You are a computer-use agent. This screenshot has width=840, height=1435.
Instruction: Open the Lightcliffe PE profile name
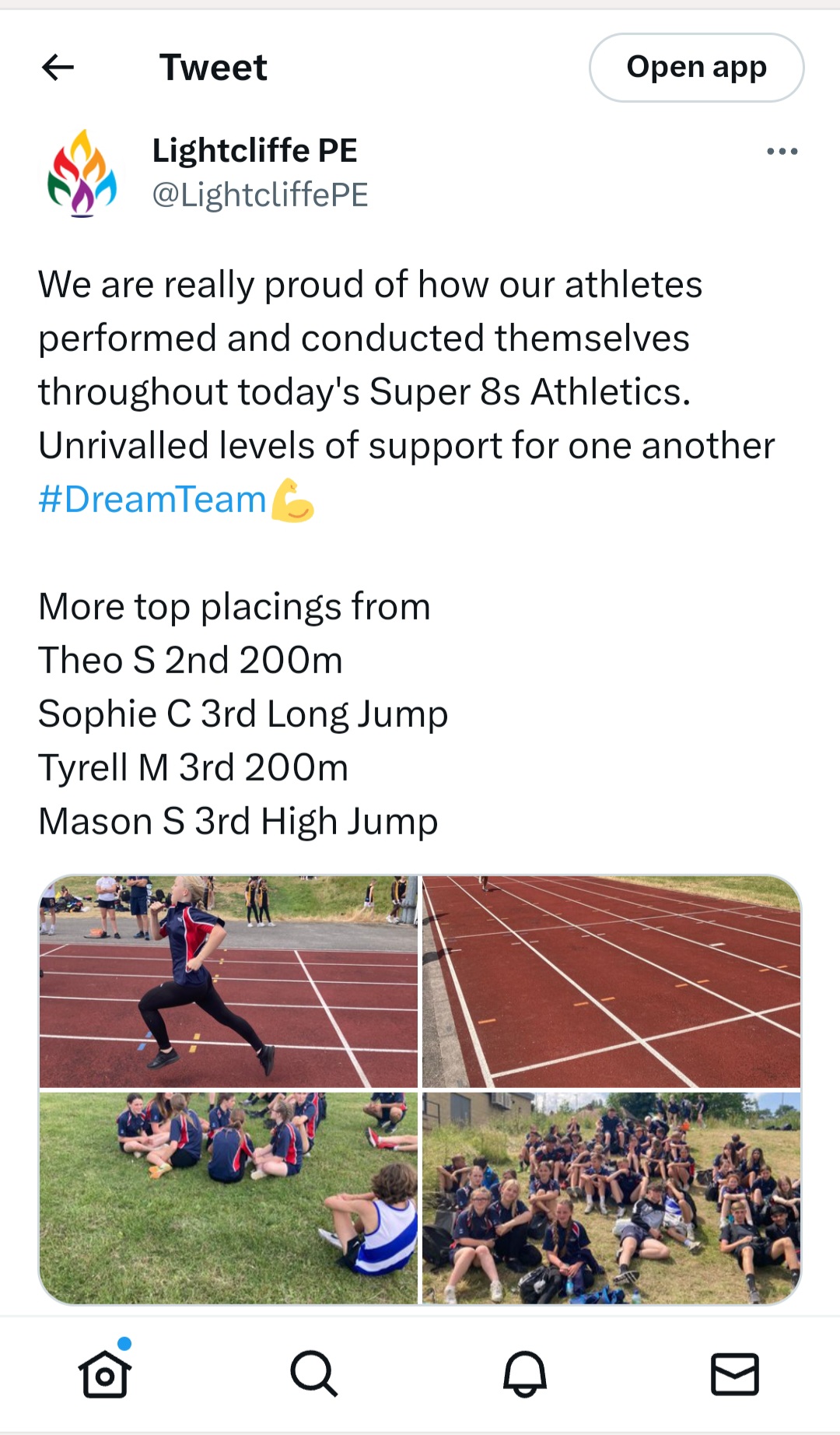(x=254, y=150)
